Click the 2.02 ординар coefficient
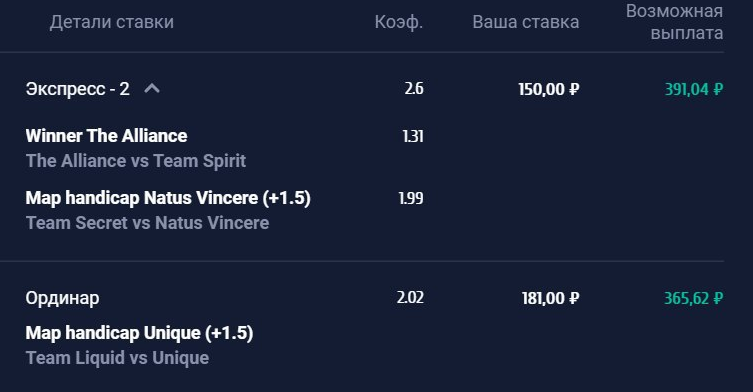Viewport: 753px width, 392px height. click(410, 297)
